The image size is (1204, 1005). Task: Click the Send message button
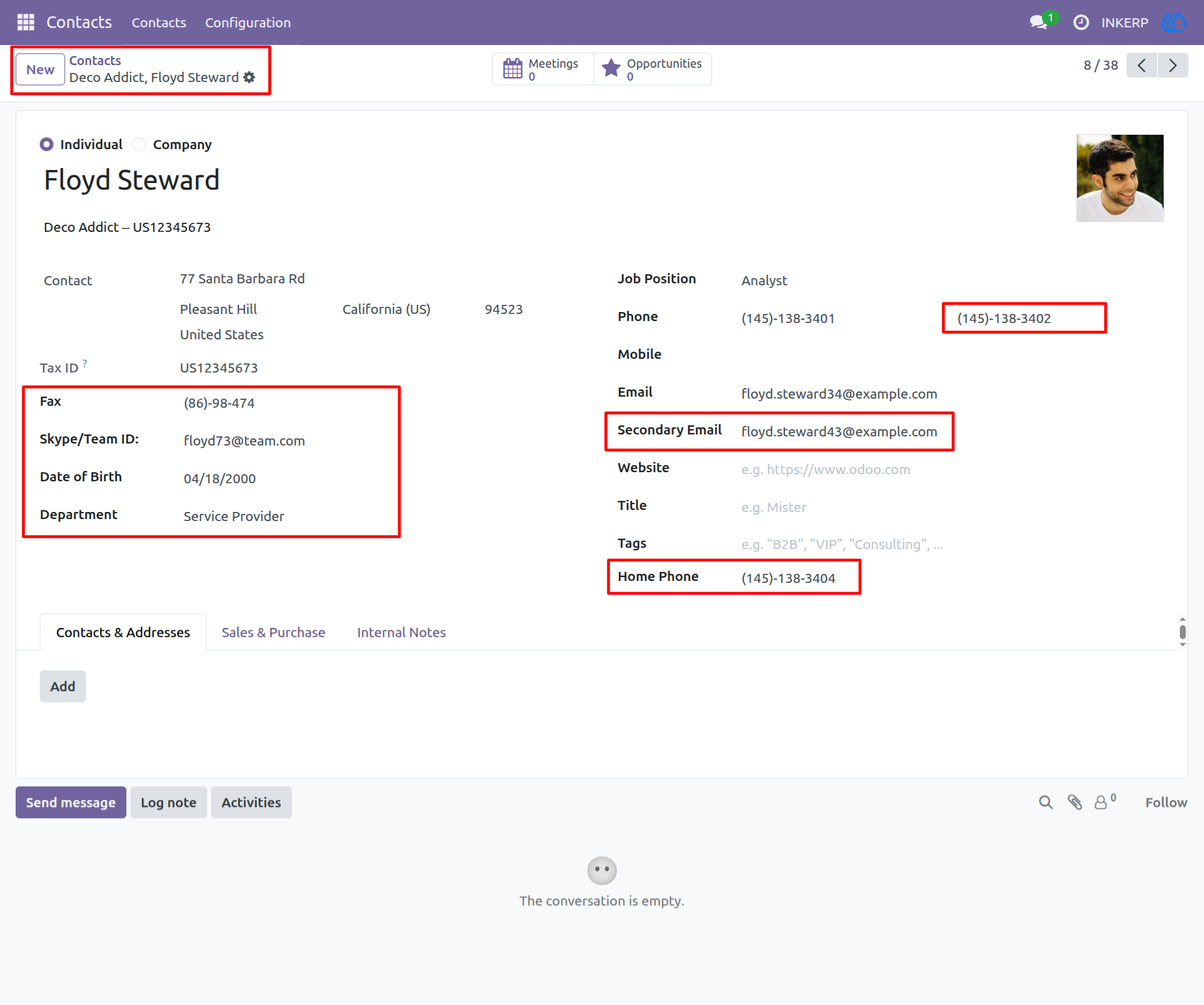click(x=70, y=802)
